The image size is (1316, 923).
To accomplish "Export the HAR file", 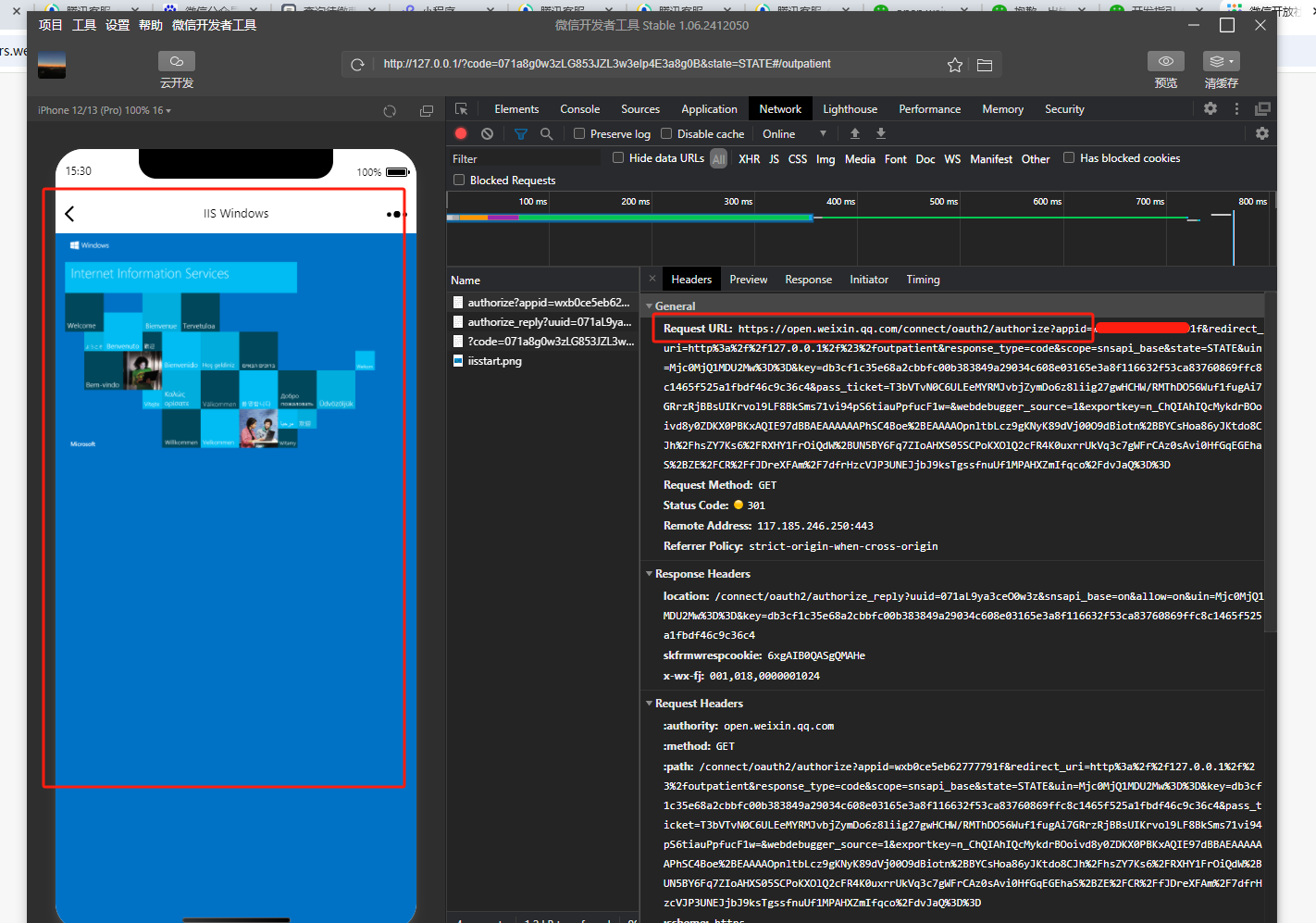I will click(881, 133).
